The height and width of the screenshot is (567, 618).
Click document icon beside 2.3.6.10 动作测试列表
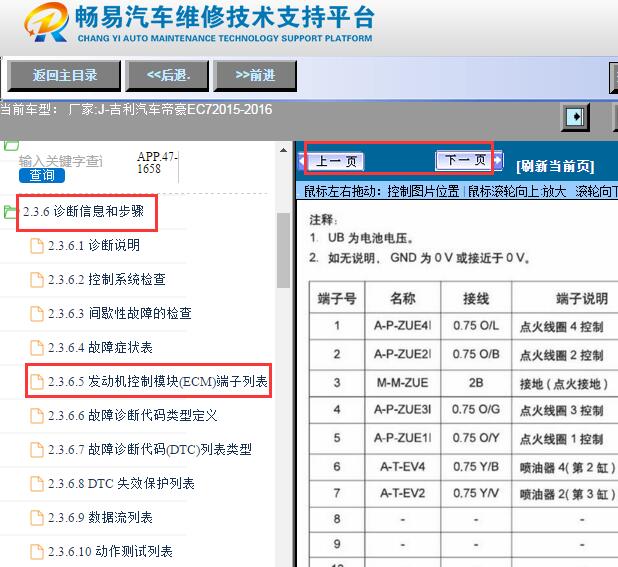[x=37, y=552]
